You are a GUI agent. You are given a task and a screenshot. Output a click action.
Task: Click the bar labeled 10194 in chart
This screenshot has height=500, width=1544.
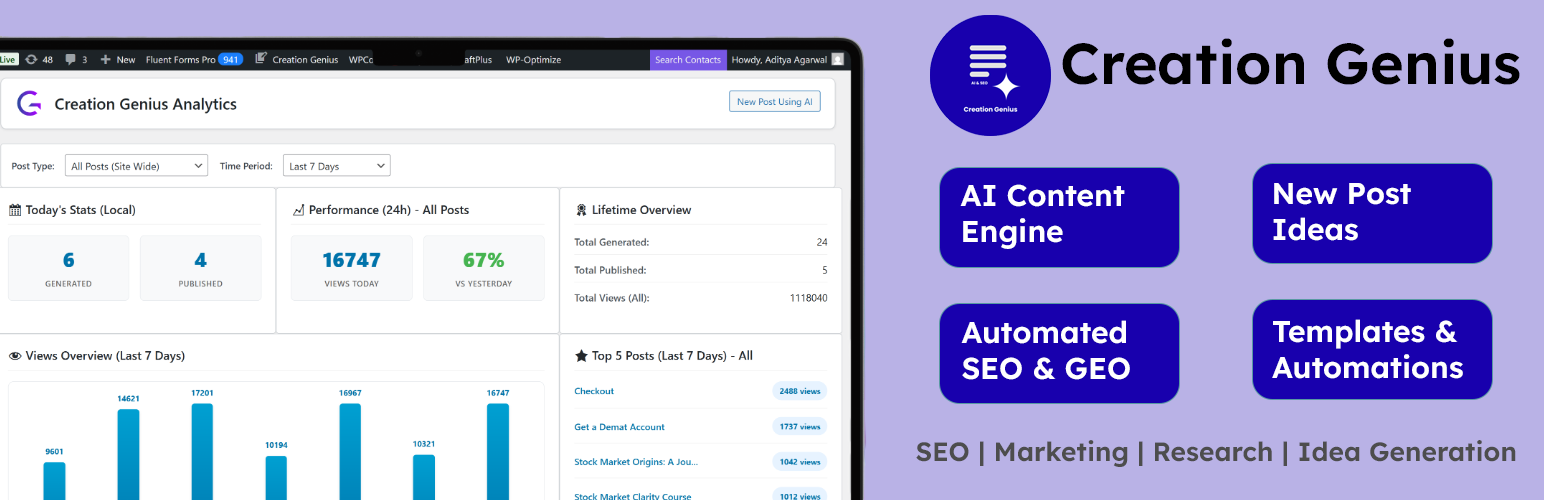[276, 478]
